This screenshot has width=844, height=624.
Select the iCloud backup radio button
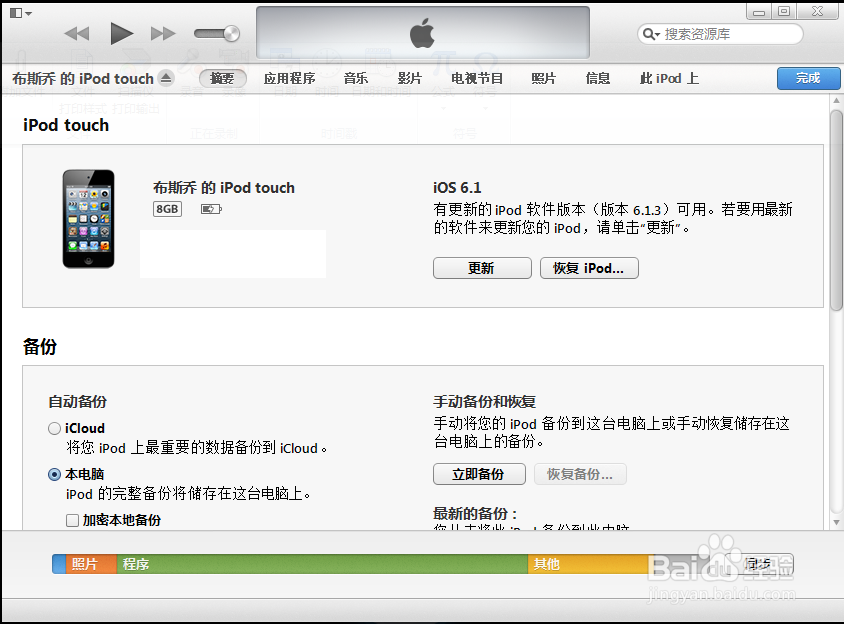(54, 429)
